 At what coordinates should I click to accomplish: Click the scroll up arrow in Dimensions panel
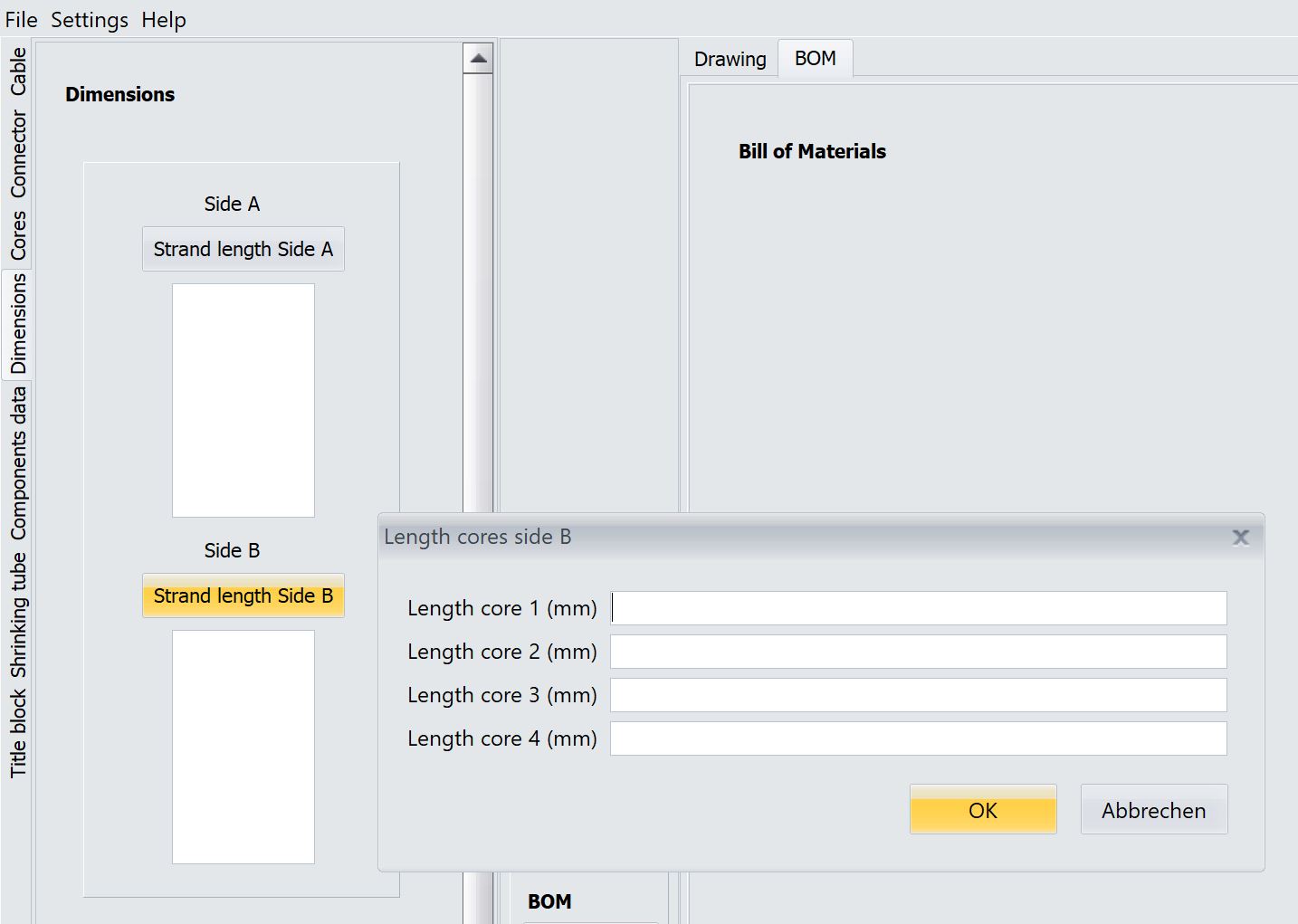click(x=478, y=60)
